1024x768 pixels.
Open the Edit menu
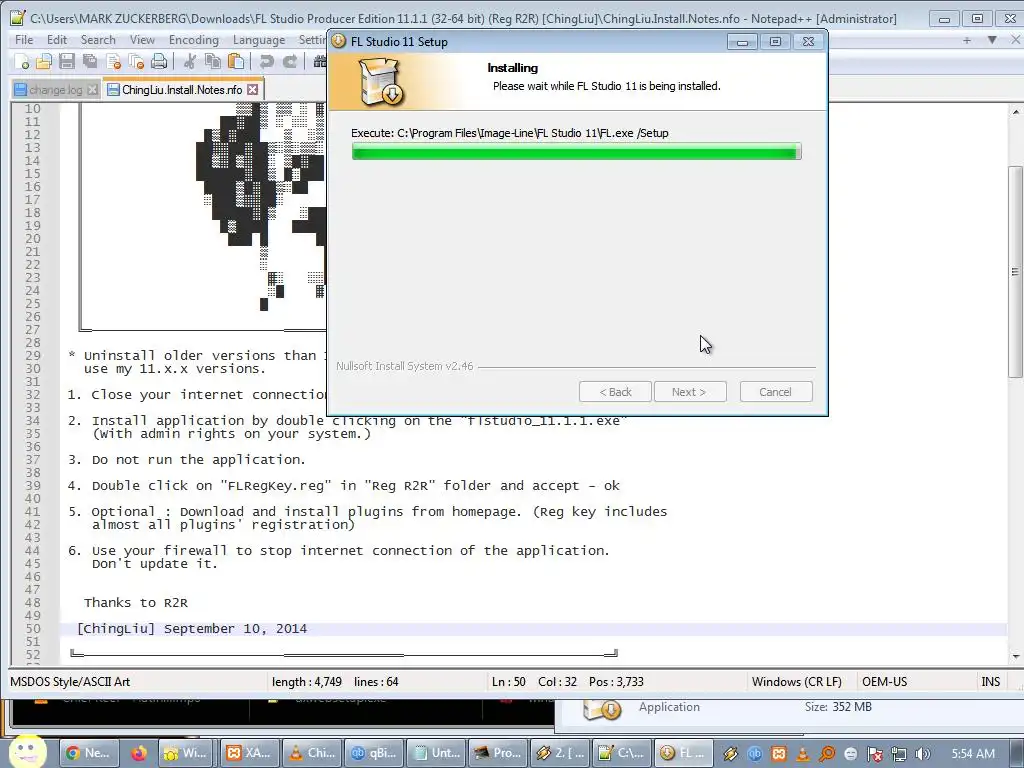point(57,40)
